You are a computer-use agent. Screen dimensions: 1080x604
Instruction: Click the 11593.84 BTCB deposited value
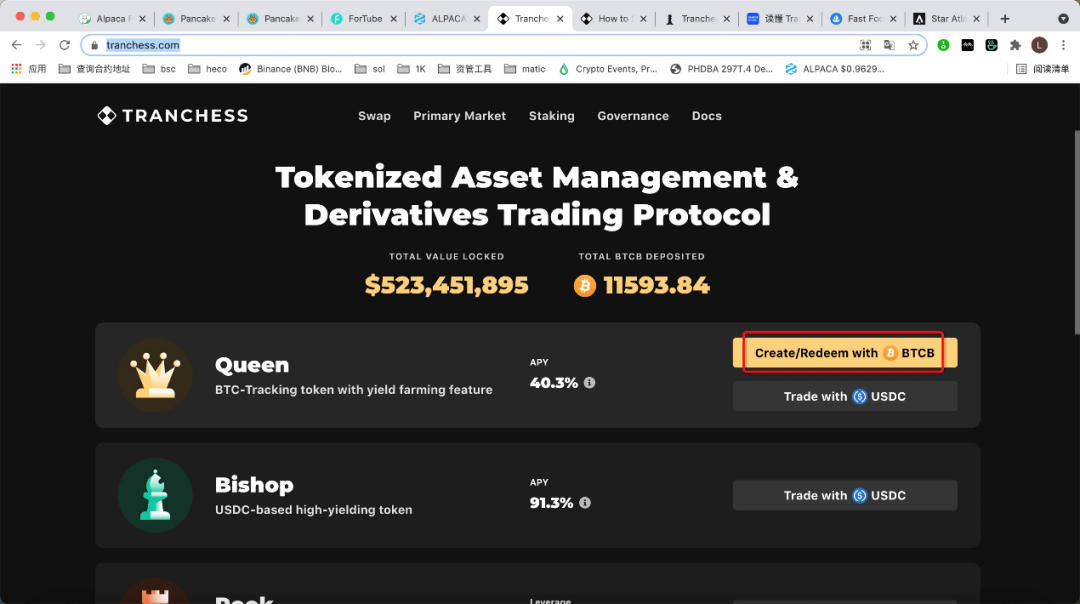656,285
